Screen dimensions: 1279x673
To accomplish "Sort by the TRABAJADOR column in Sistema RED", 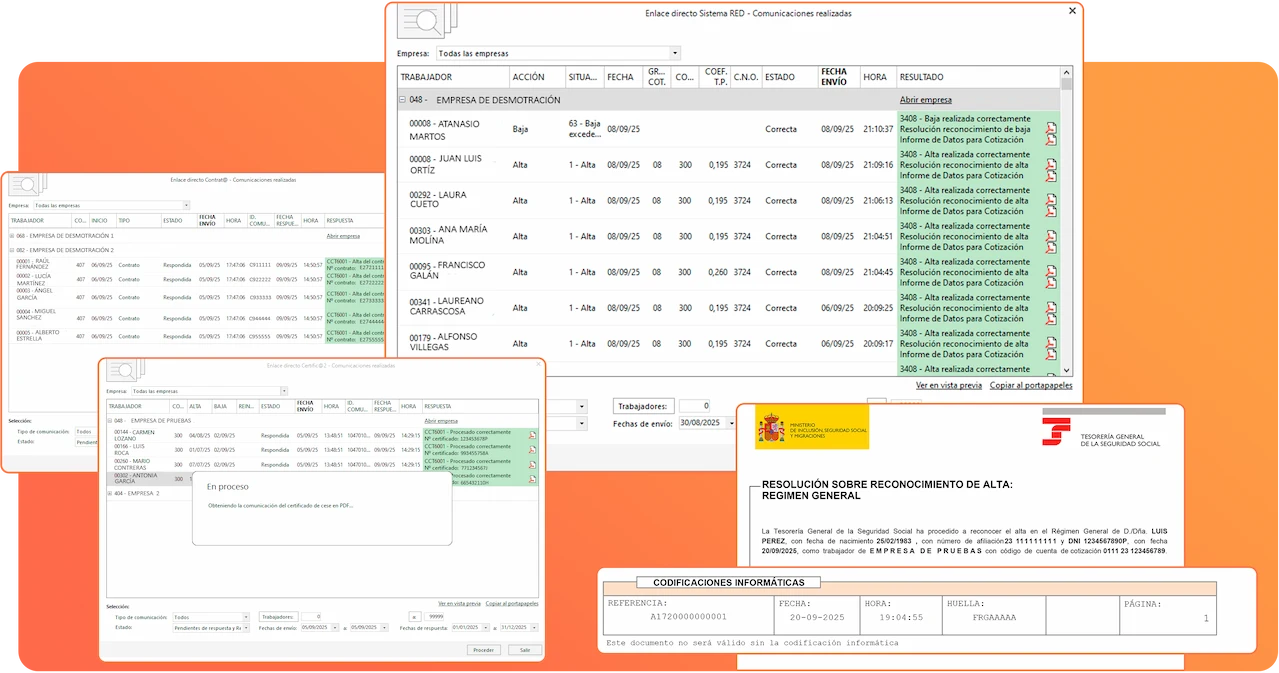I will pyautogui.click(x=426, y=77).
